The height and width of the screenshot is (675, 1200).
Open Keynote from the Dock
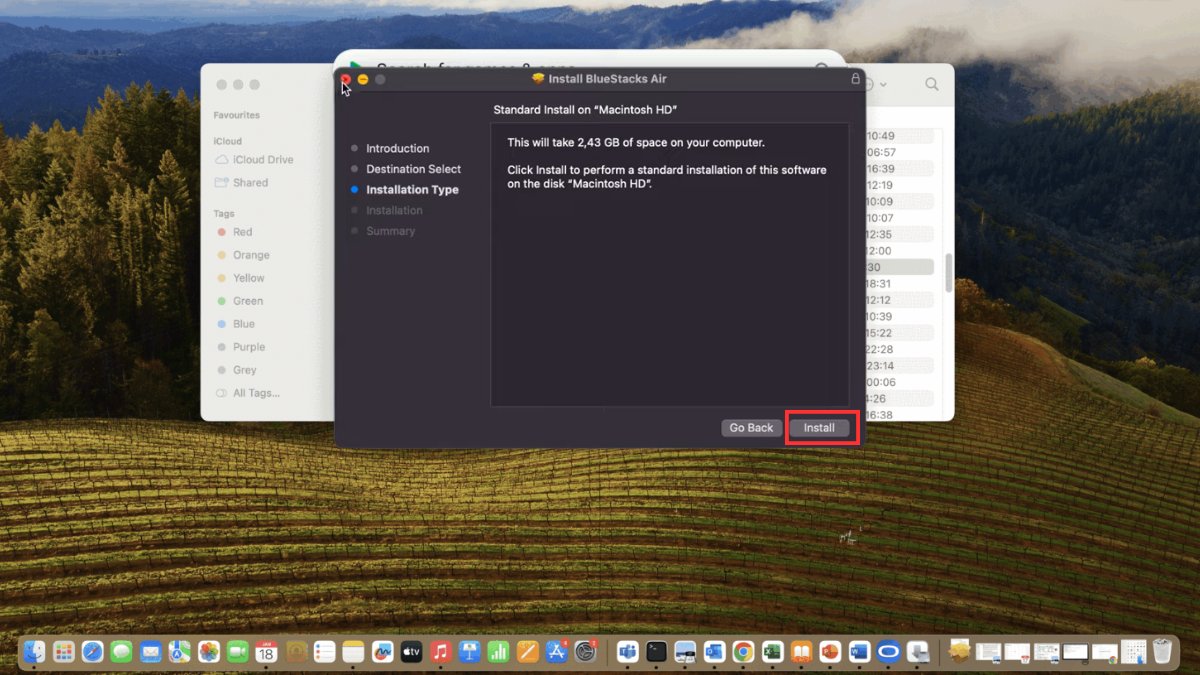coord(469,652)
